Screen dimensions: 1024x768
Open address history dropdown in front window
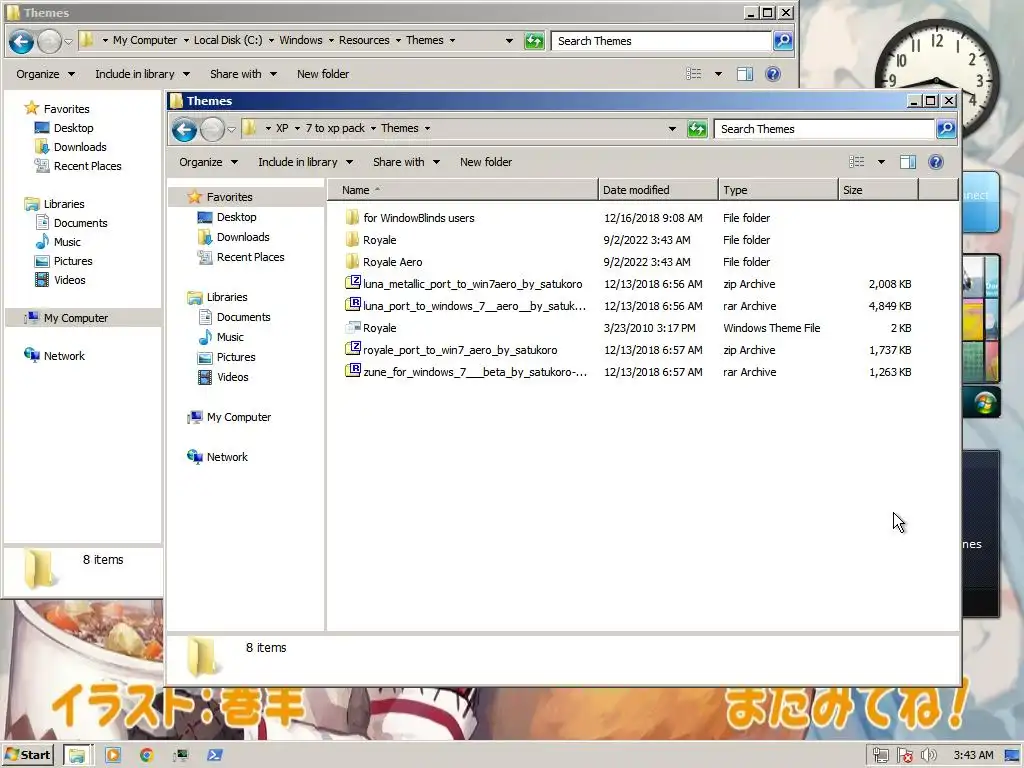[672, 129]
